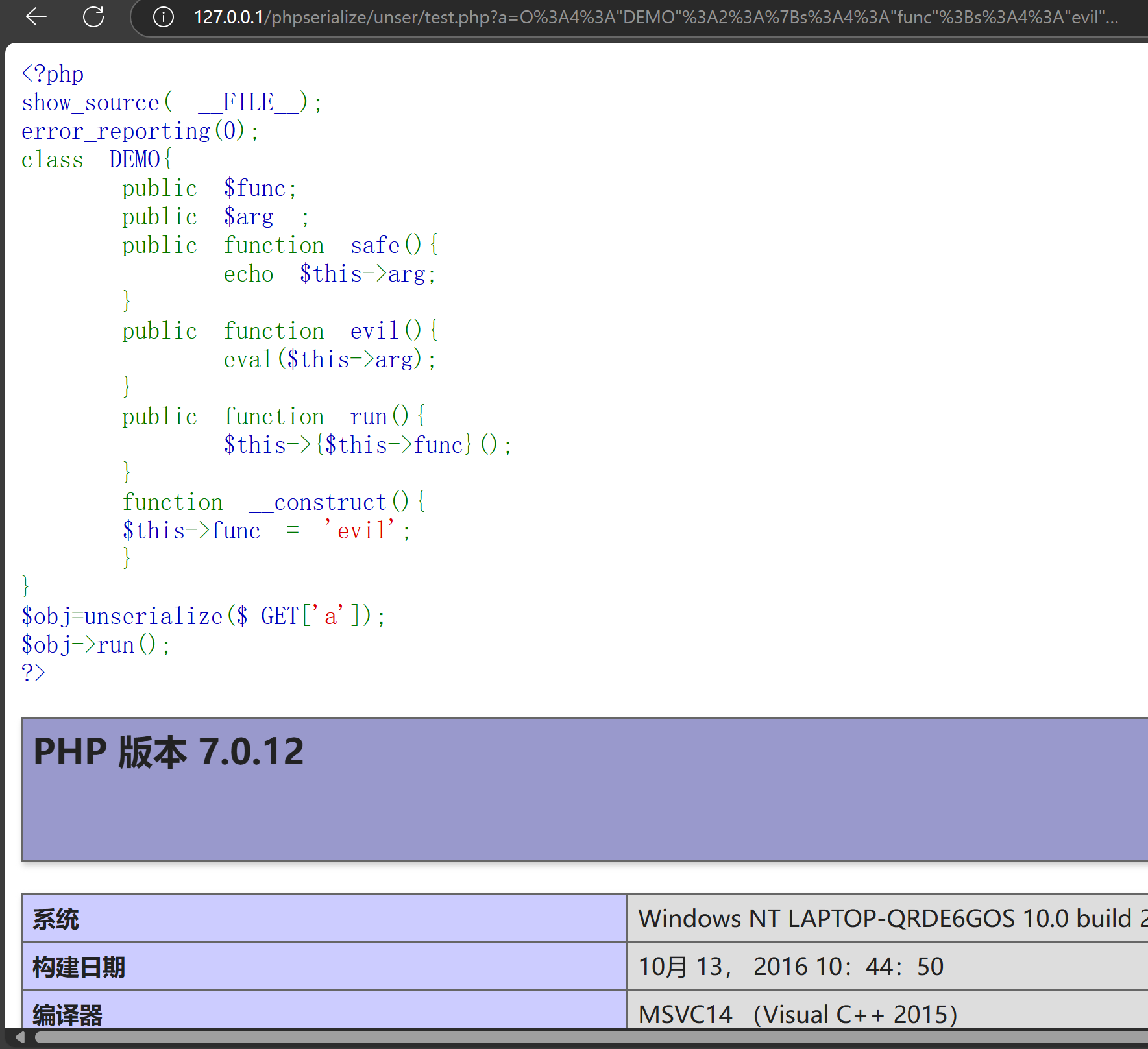Click the '编译器' table cell
This screenshot has width=1148, height=1049.
tap(324, 1010)
